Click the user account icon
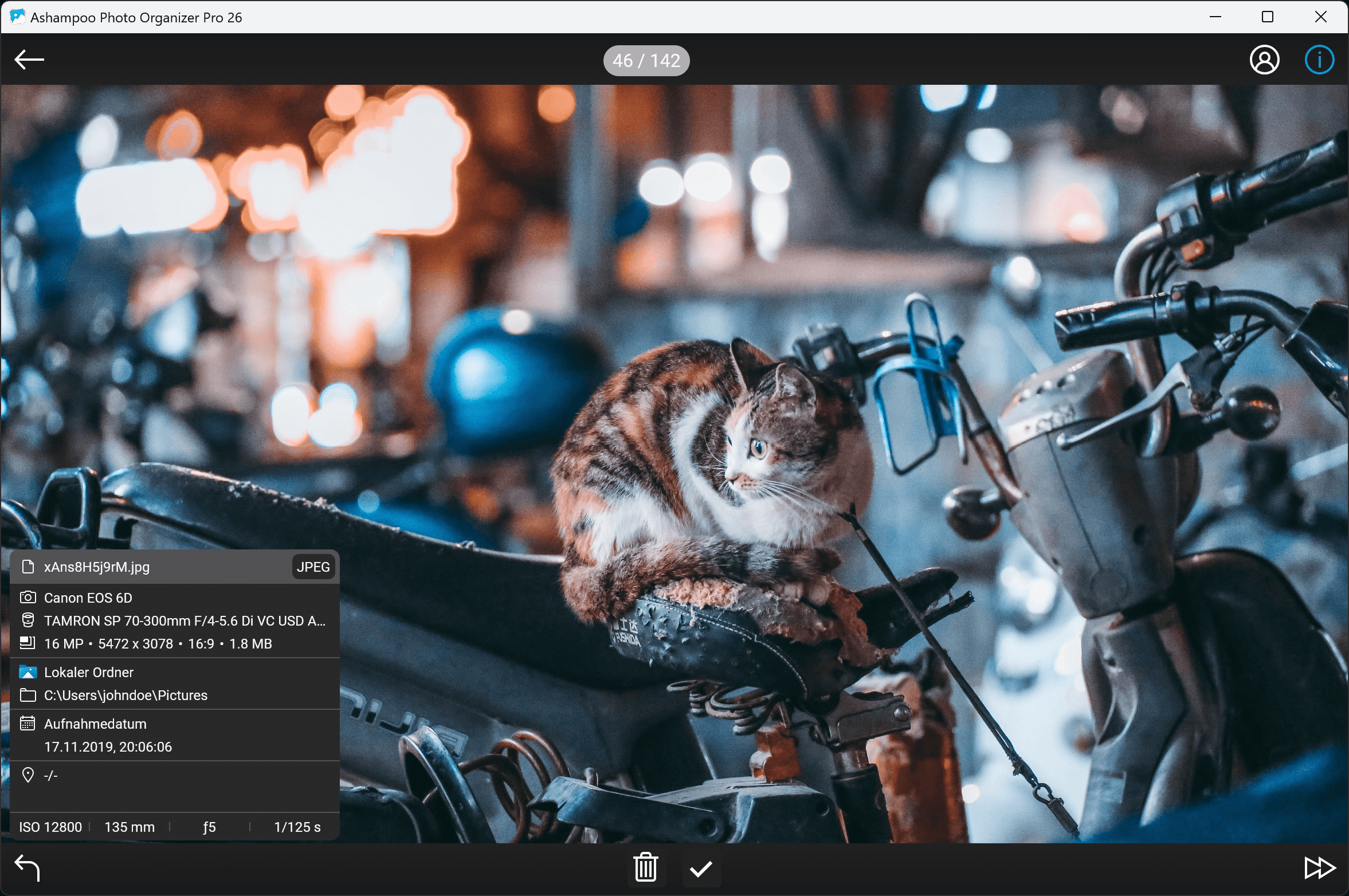Screen dimensions: 1349x896 pyautogui.click(x=1264, y=60)
